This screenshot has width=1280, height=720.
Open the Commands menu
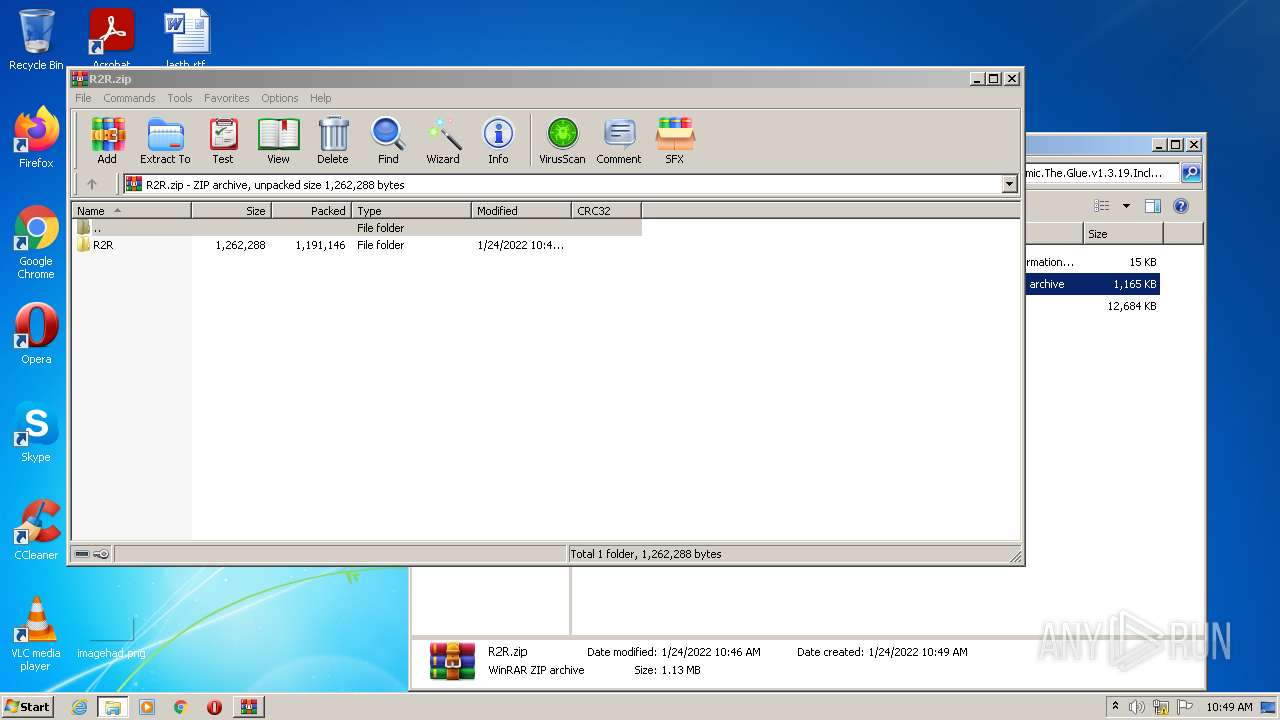(x=129, y=98)
